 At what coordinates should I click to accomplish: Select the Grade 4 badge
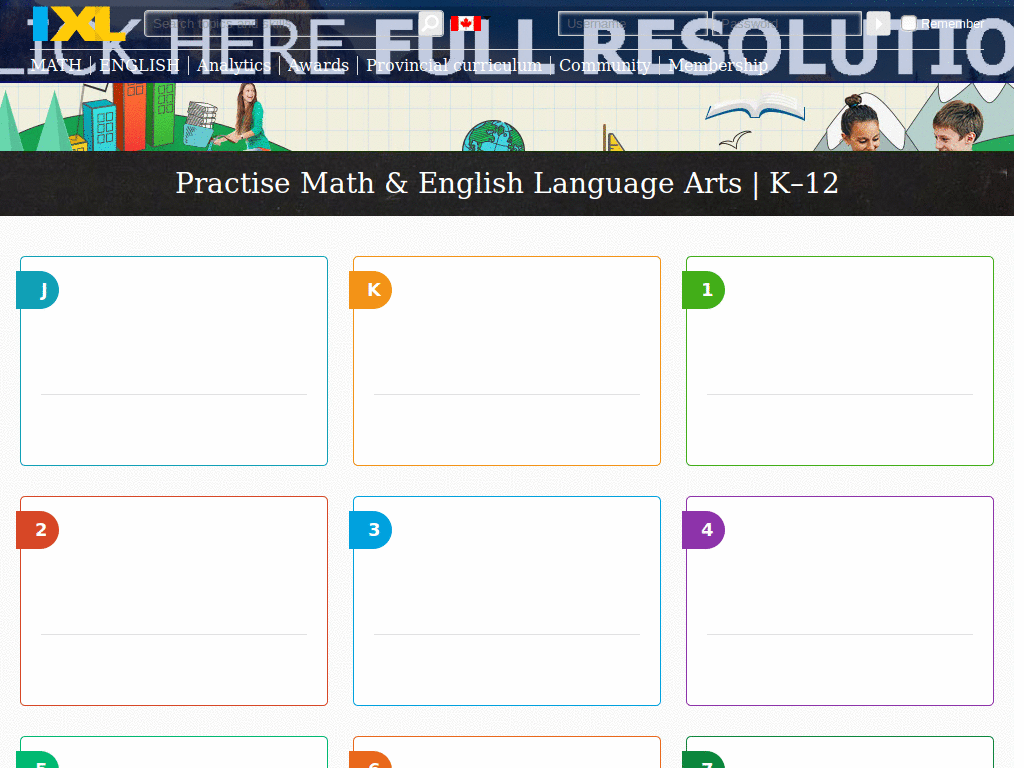tap(705, 530)
